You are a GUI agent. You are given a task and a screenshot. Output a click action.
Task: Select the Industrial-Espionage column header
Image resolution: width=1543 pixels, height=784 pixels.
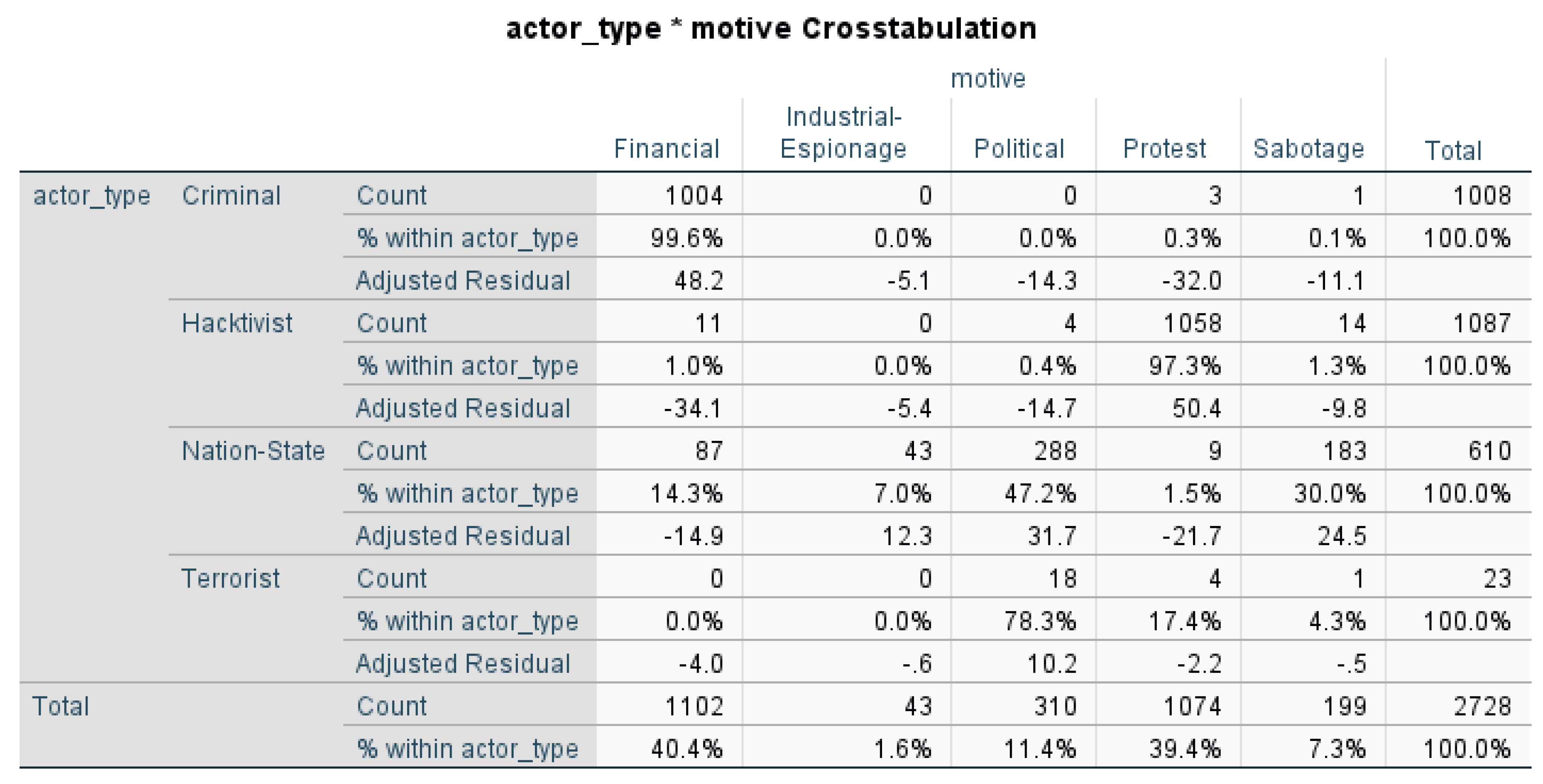(843, 132)
